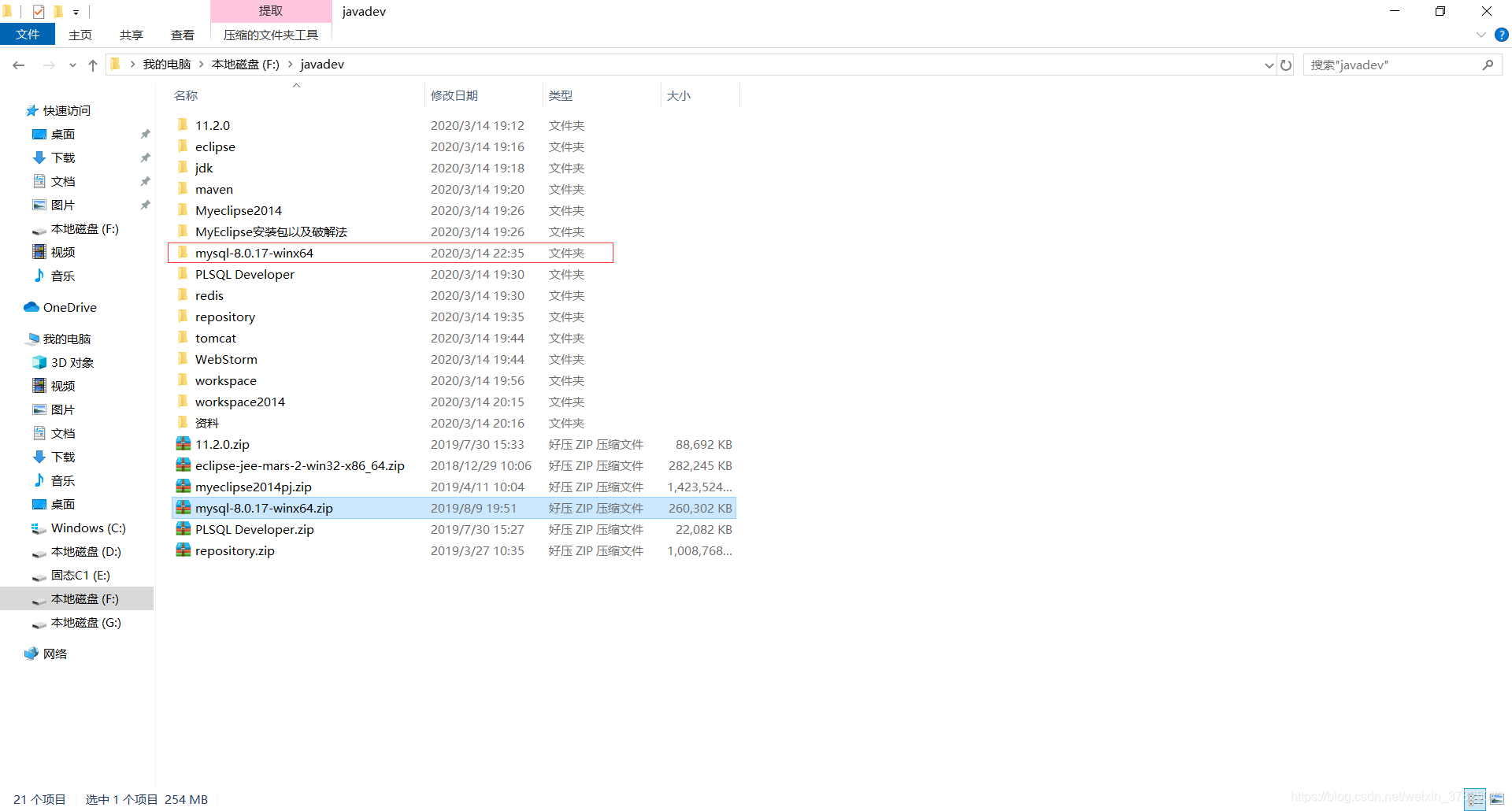Switch to the 主页 ribbon tab
1512x811 pixels.
click(80, 35)
